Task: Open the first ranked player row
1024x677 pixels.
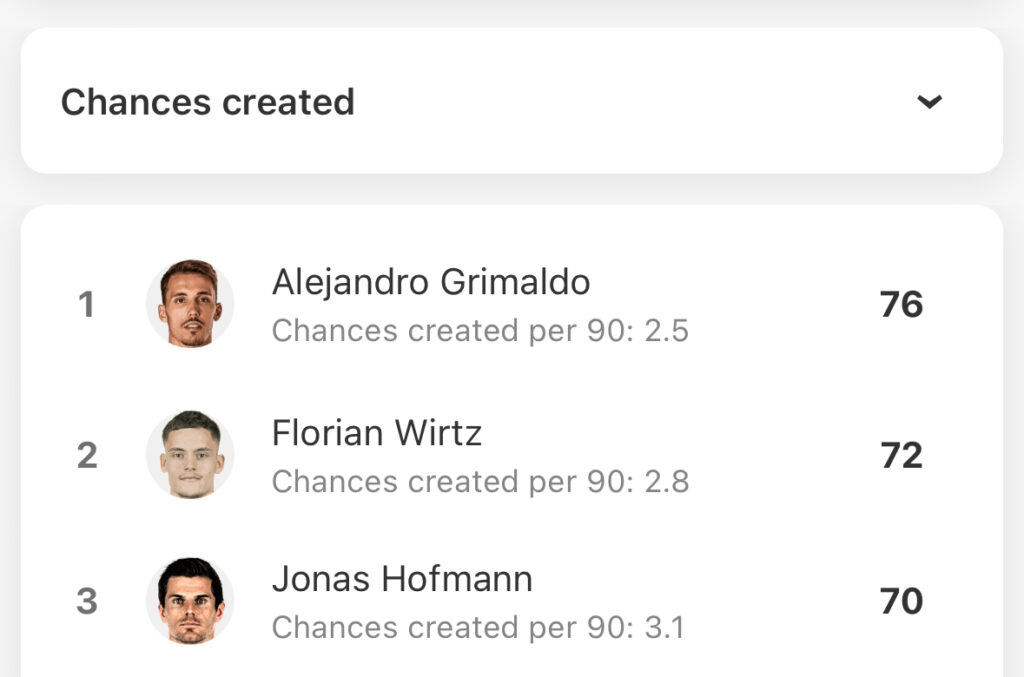Action: 512,304
